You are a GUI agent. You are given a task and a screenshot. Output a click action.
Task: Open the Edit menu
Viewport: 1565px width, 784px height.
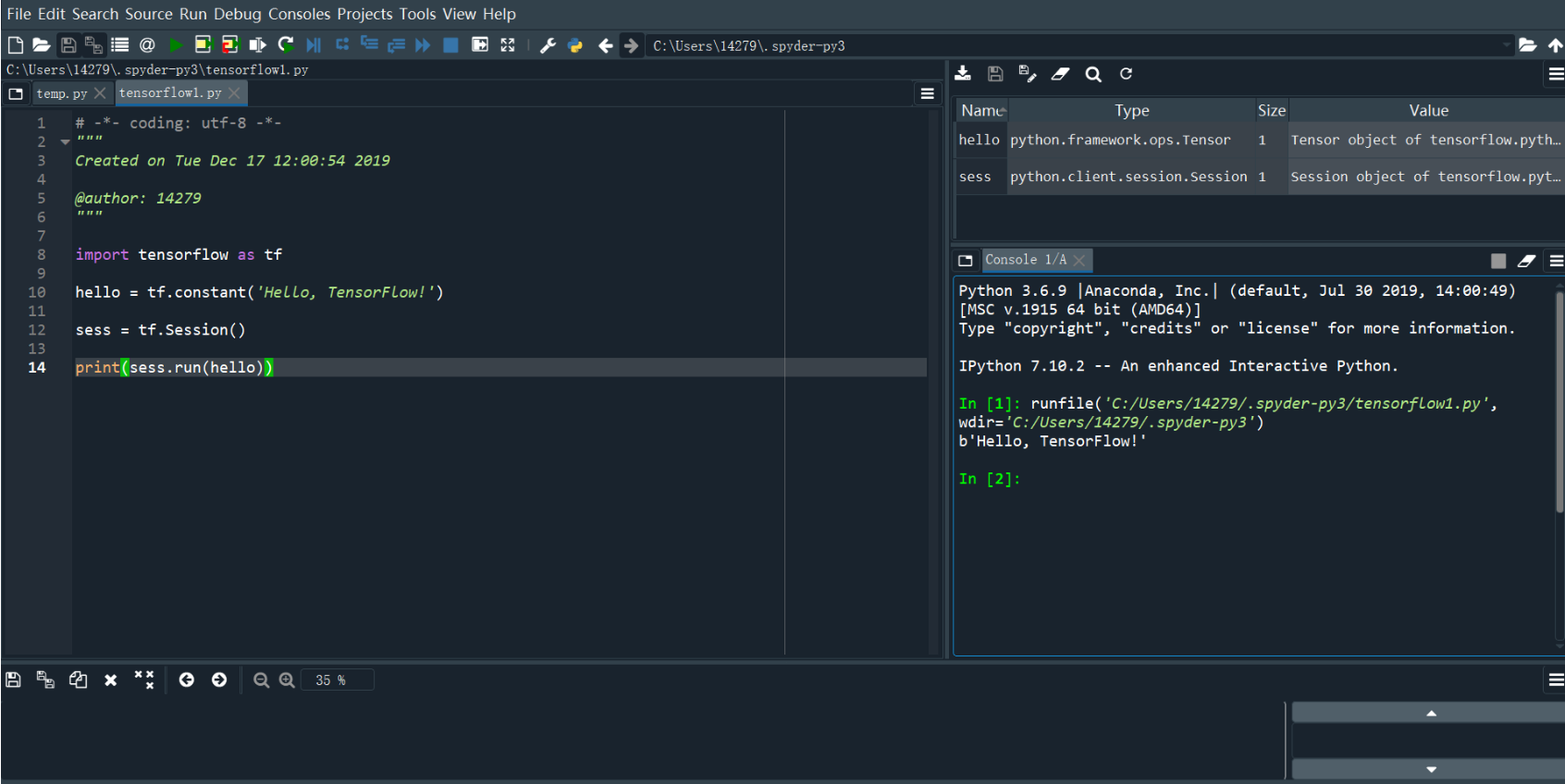pos(52,14)
